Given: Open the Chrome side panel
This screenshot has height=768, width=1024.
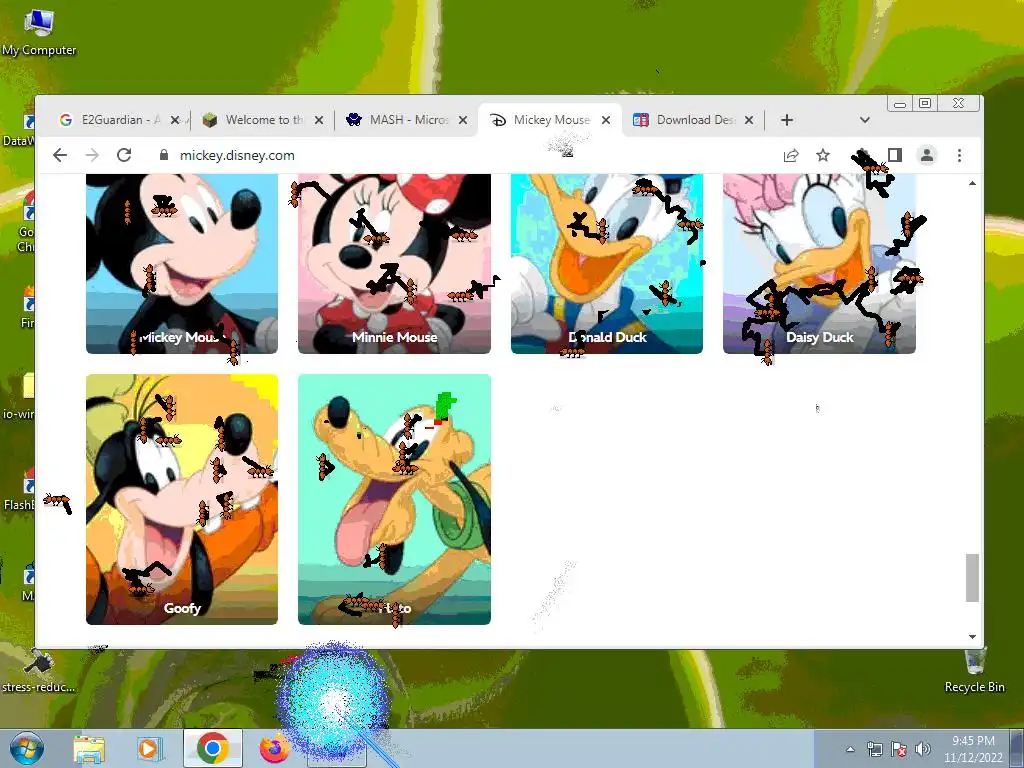Looking at the screenshot, I should pyautogui.click(x=895, y=155).
